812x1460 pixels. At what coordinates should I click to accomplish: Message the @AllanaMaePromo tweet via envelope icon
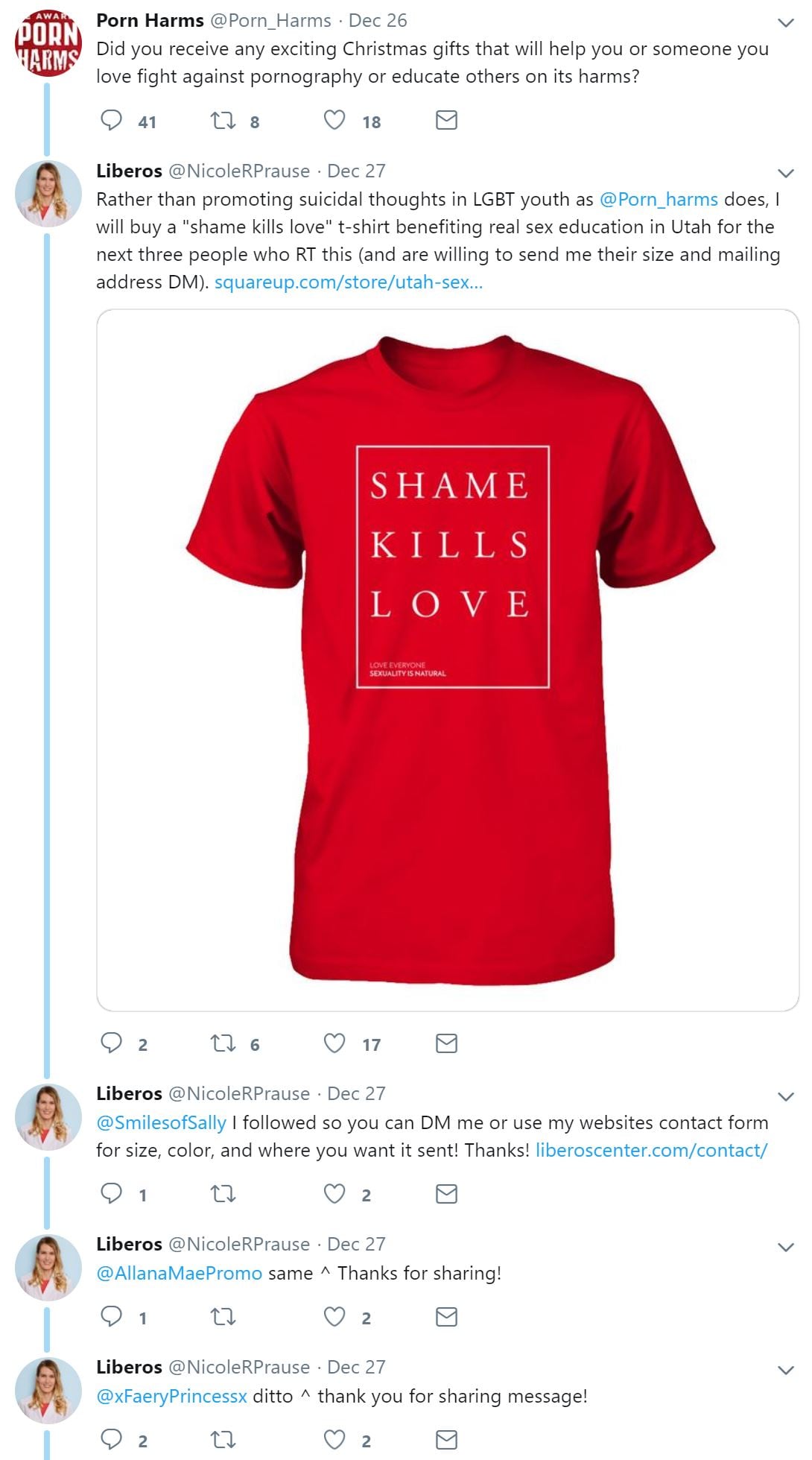(x=446, y=1317)
